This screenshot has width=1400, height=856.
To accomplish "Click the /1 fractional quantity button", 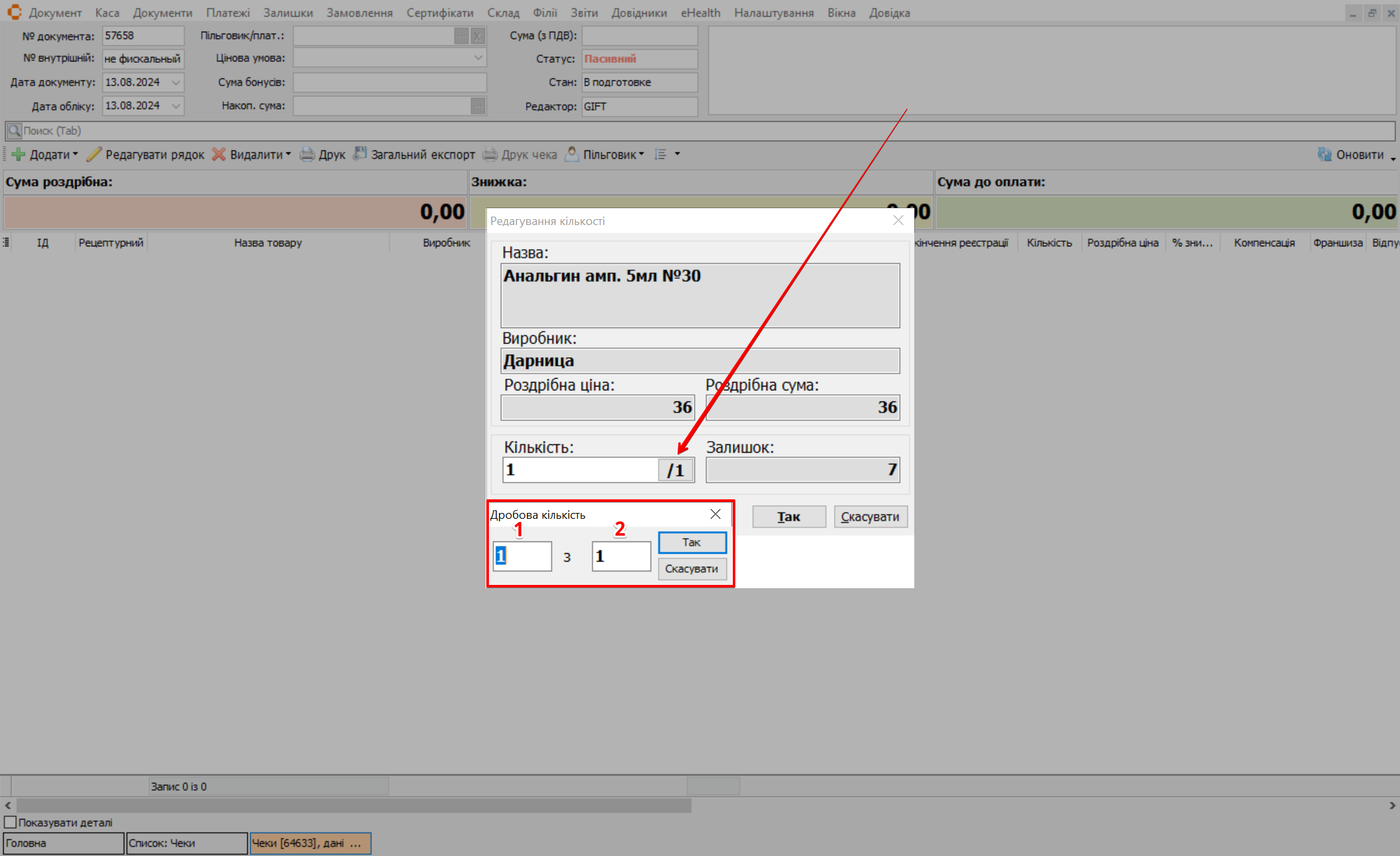I will [676, 470].
